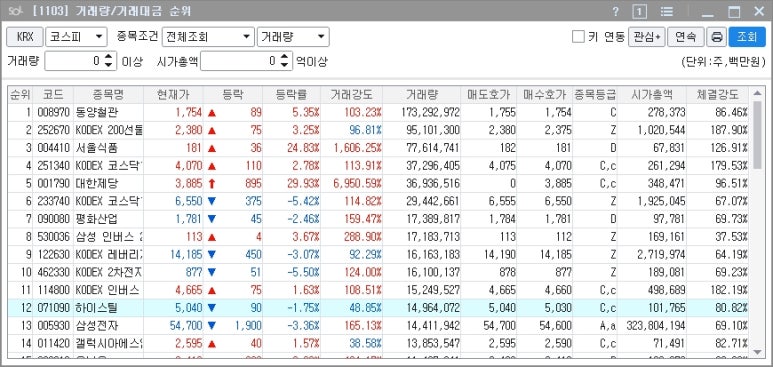This screenshot has height=367, width=773.
Task: Click volume value 17,183,713
Action: [434, 237]
